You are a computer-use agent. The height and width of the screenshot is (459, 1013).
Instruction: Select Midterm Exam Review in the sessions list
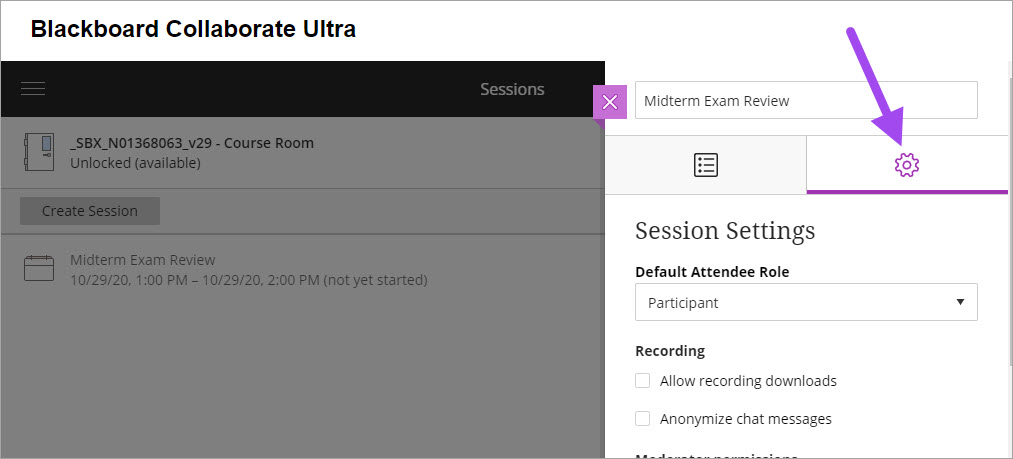143,260
